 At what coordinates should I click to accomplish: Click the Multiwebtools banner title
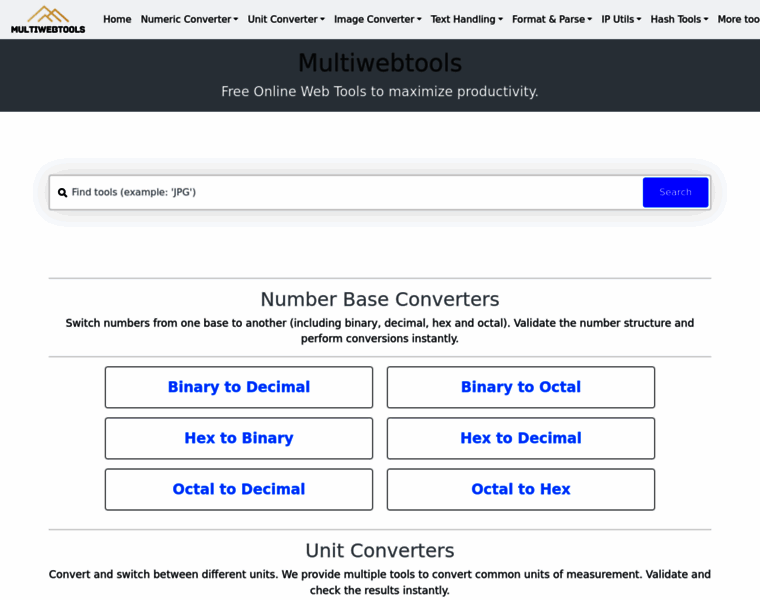pyautogui.click(x=380, y=63)
